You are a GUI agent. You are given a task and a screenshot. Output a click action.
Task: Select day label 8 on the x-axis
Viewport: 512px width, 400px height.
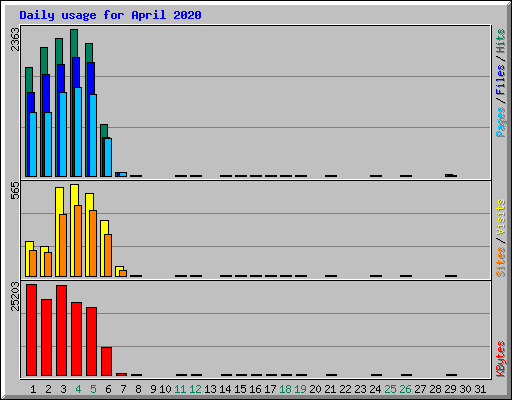[x=138, y=389]
